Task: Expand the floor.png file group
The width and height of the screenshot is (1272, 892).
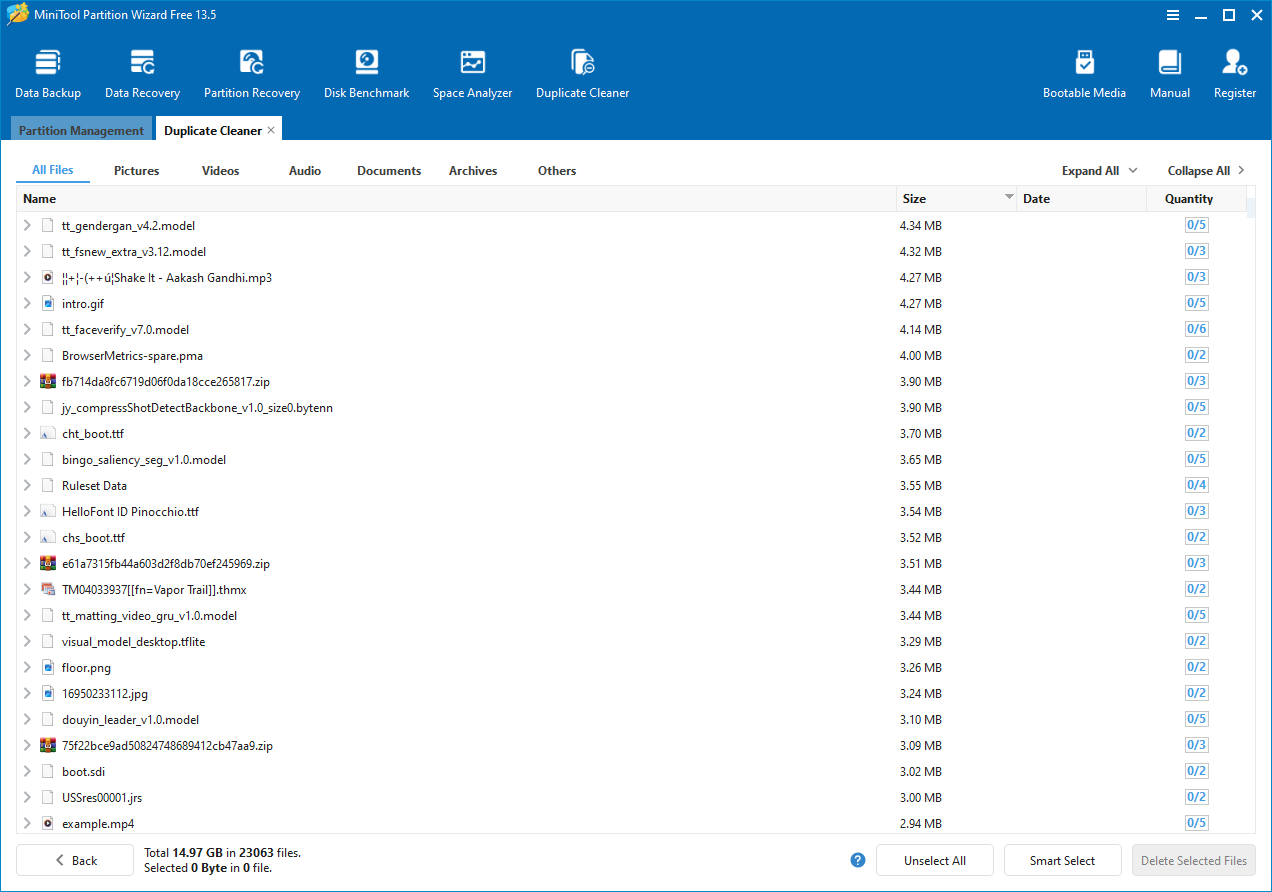Action: coord(27,668)
